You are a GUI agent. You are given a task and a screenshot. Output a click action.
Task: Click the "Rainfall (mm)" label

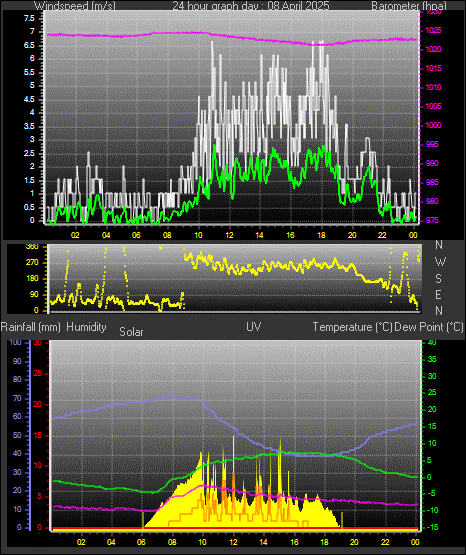(31, 327)
